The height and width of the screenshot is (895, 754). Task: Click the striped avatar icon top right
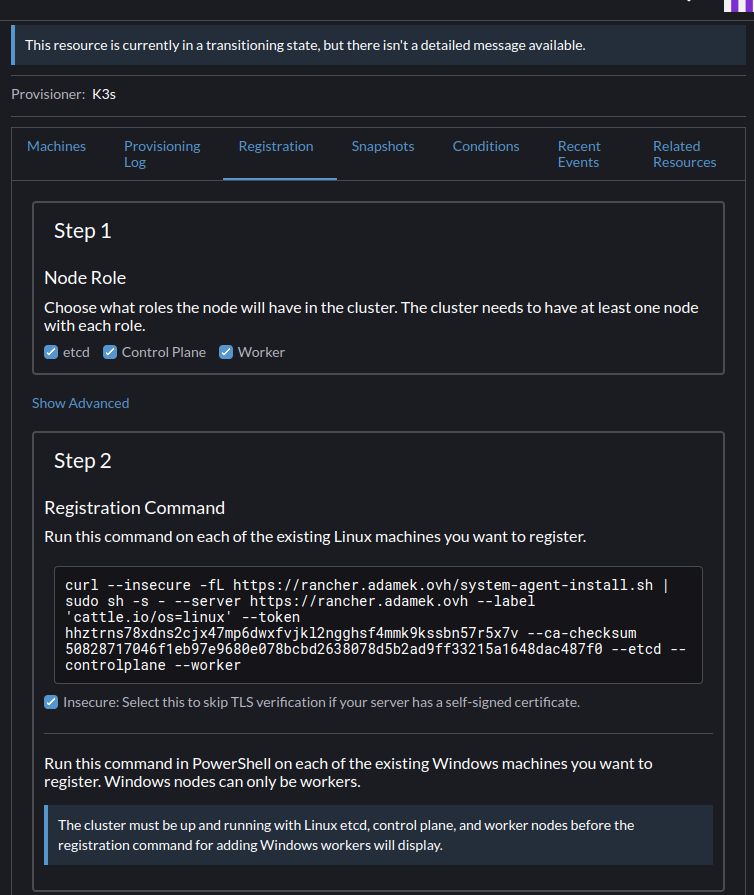737,6
